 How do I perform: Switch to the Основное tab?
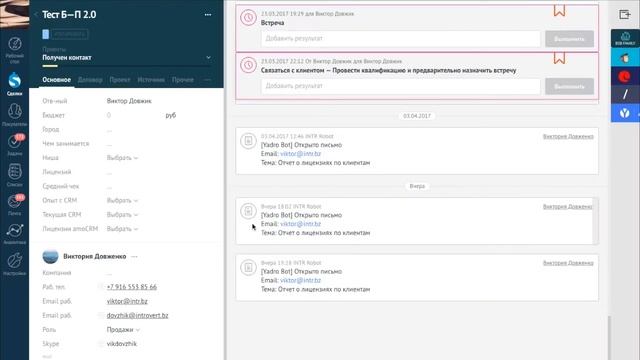(x=57, y=80)
